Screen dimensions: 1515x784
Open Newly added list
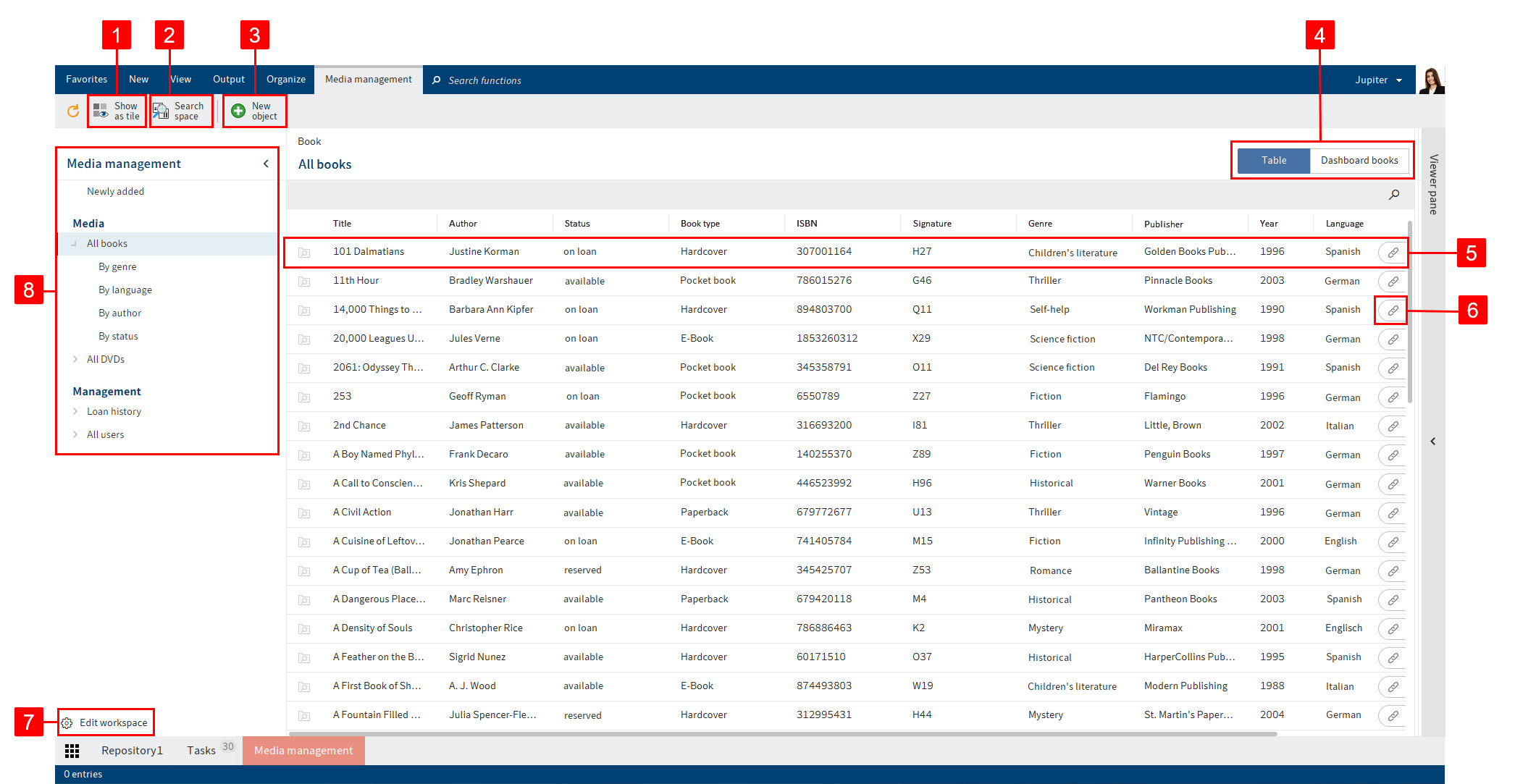pos(115,192)
